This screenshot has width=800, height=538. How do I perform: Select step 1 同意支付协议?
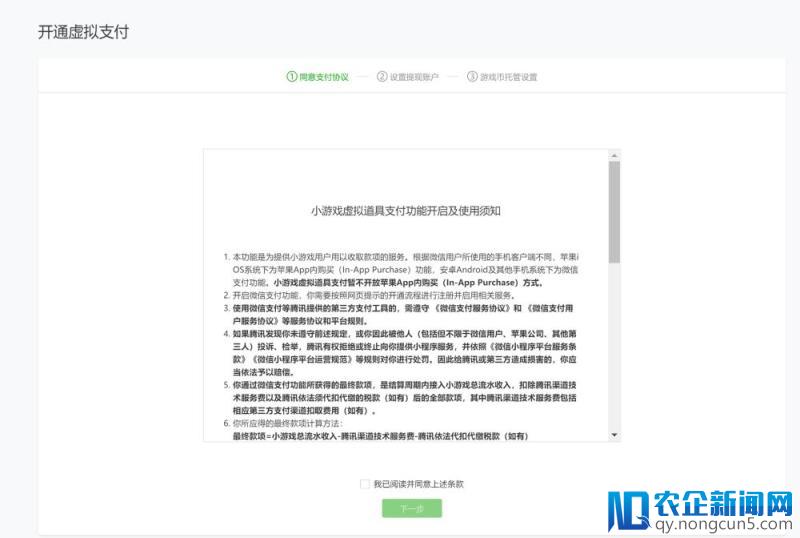pyautogui.click(x=317, y=77)
